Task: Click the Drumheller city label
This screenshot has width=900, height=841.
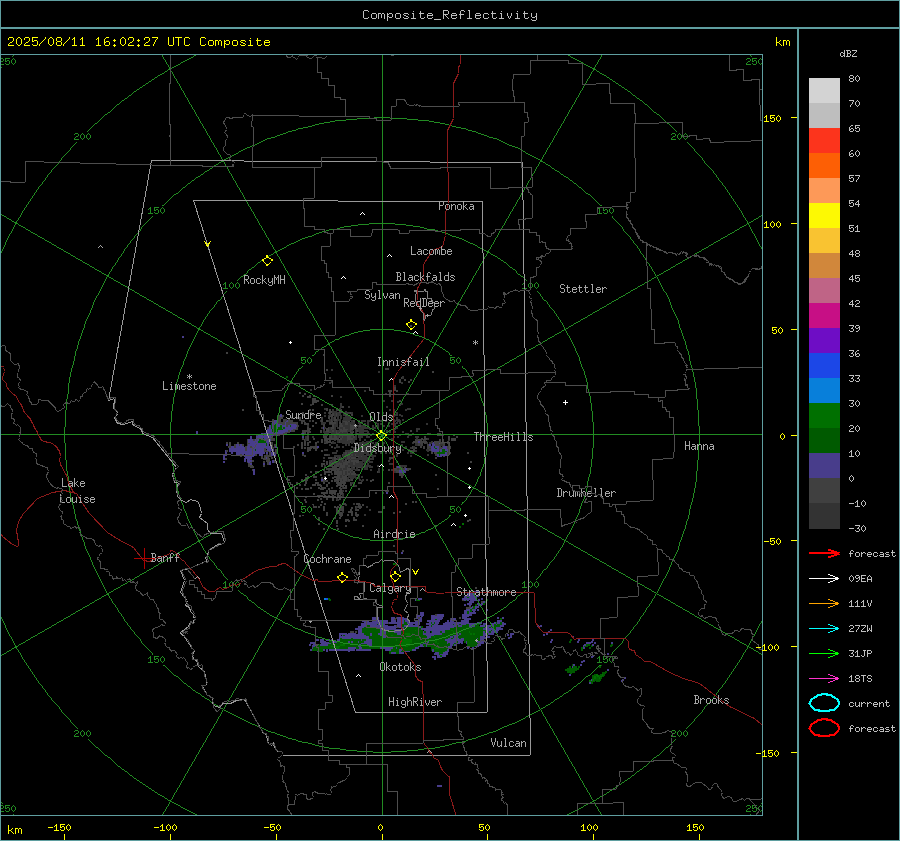Action: 586,493
